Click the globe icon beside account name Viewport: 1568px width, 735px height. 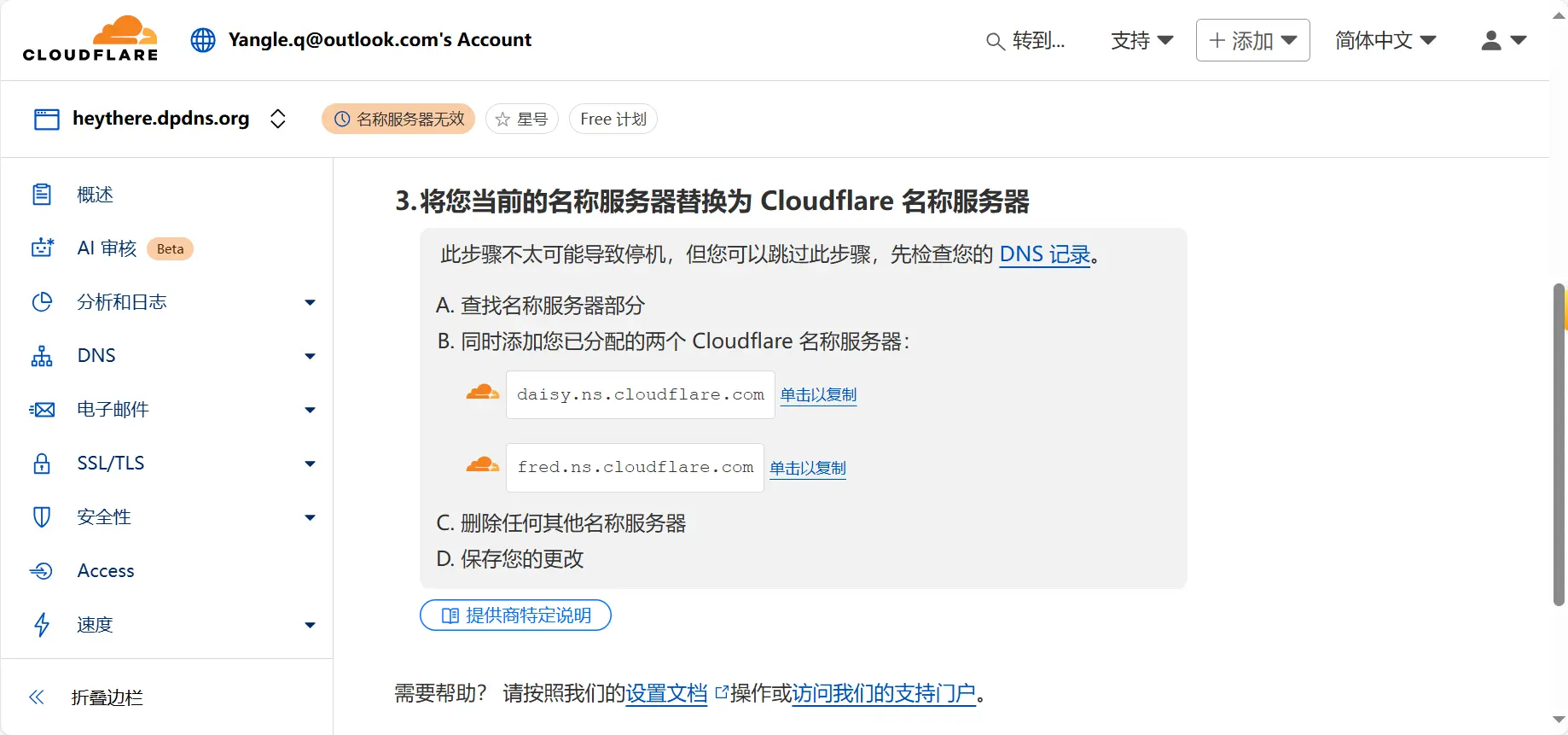(203, 40)
